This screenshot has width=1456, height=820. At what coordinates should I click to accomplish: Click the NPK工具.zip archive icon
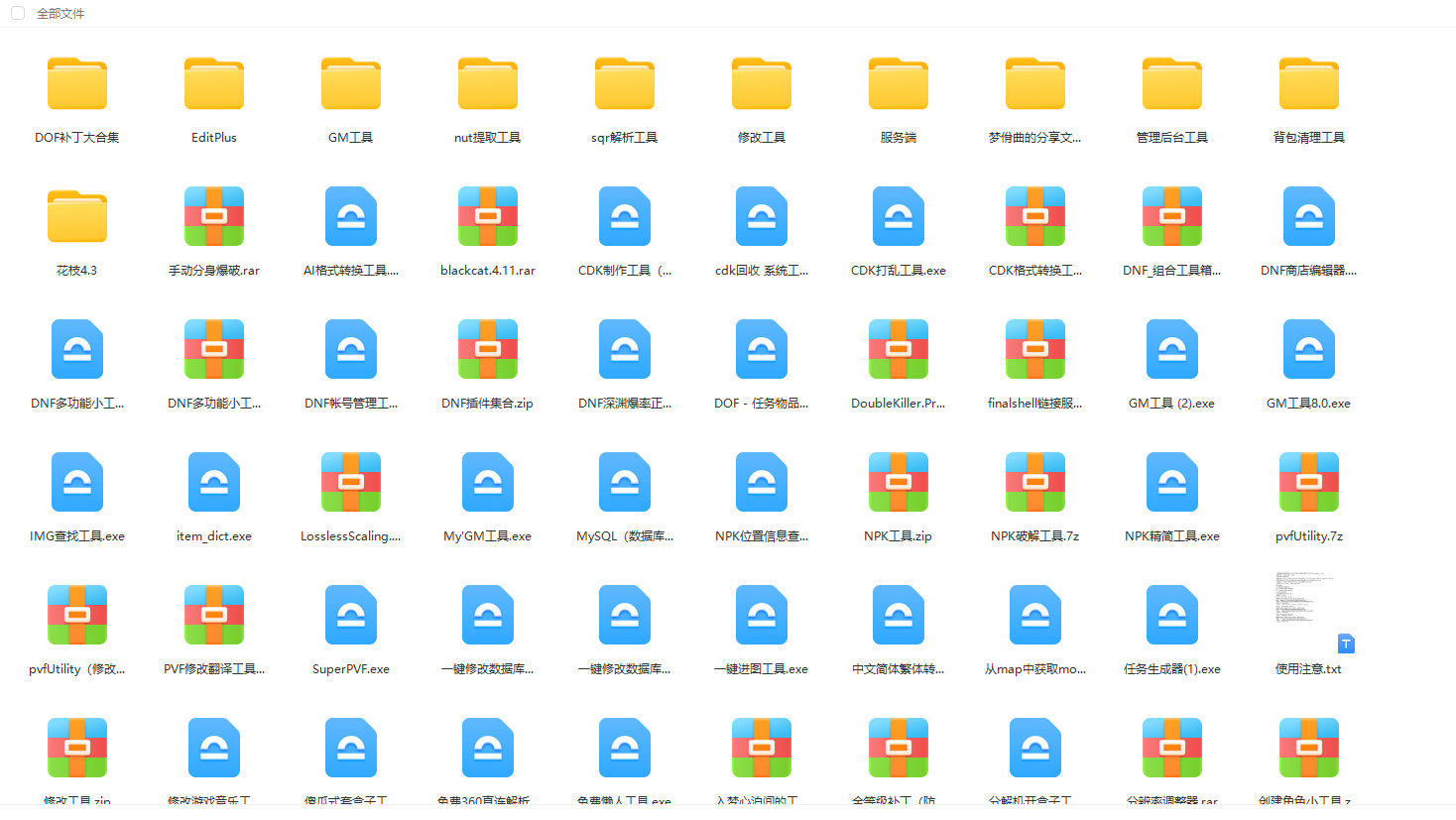click(899, 483)
